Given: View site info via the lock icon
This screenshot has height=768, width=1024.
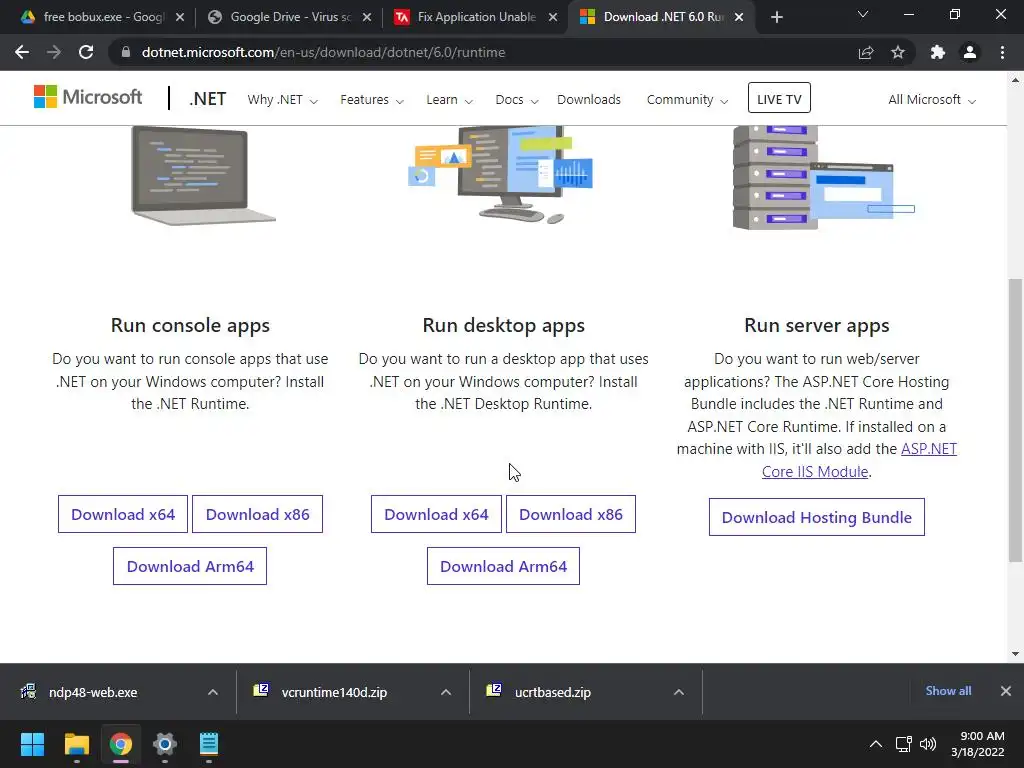Looking at the screenshot, I should (x=126, y=52).
